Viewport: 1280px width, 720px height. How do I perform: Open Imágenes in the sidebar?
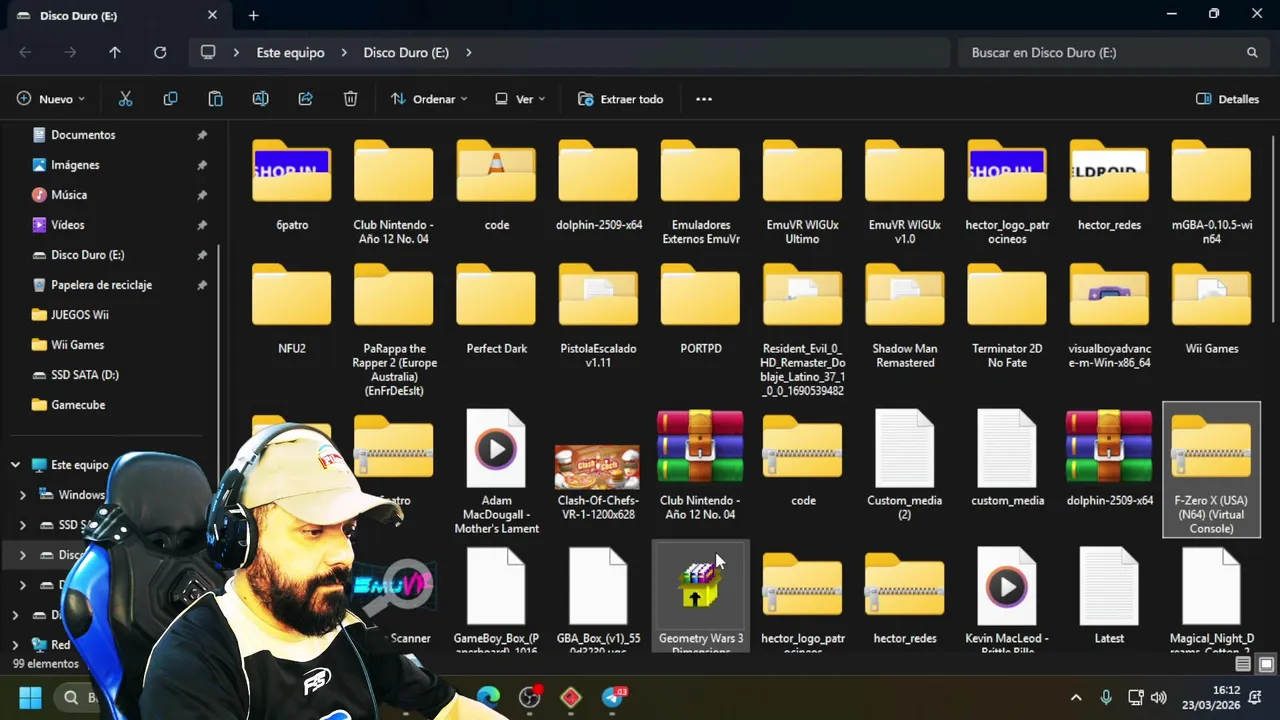(x=75, y=165)
